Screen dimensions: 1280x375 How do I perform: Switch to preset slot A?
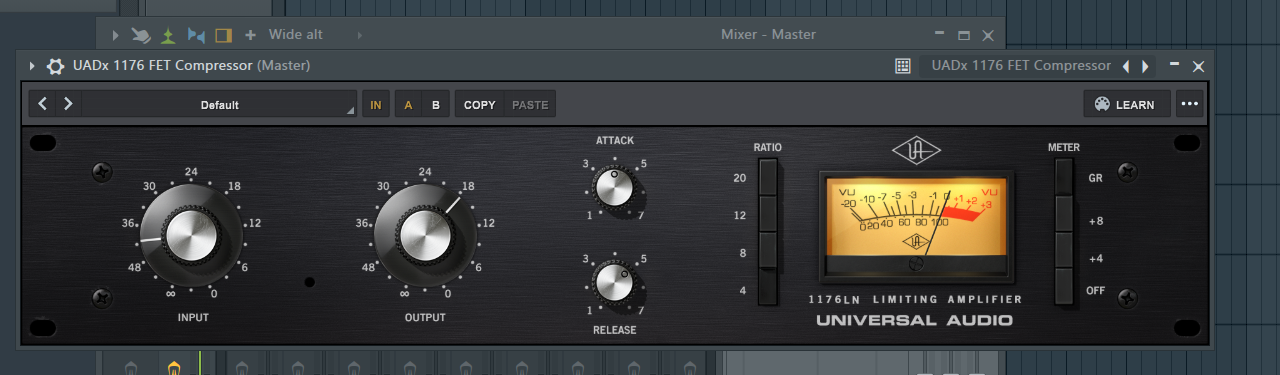coord(408,104)
